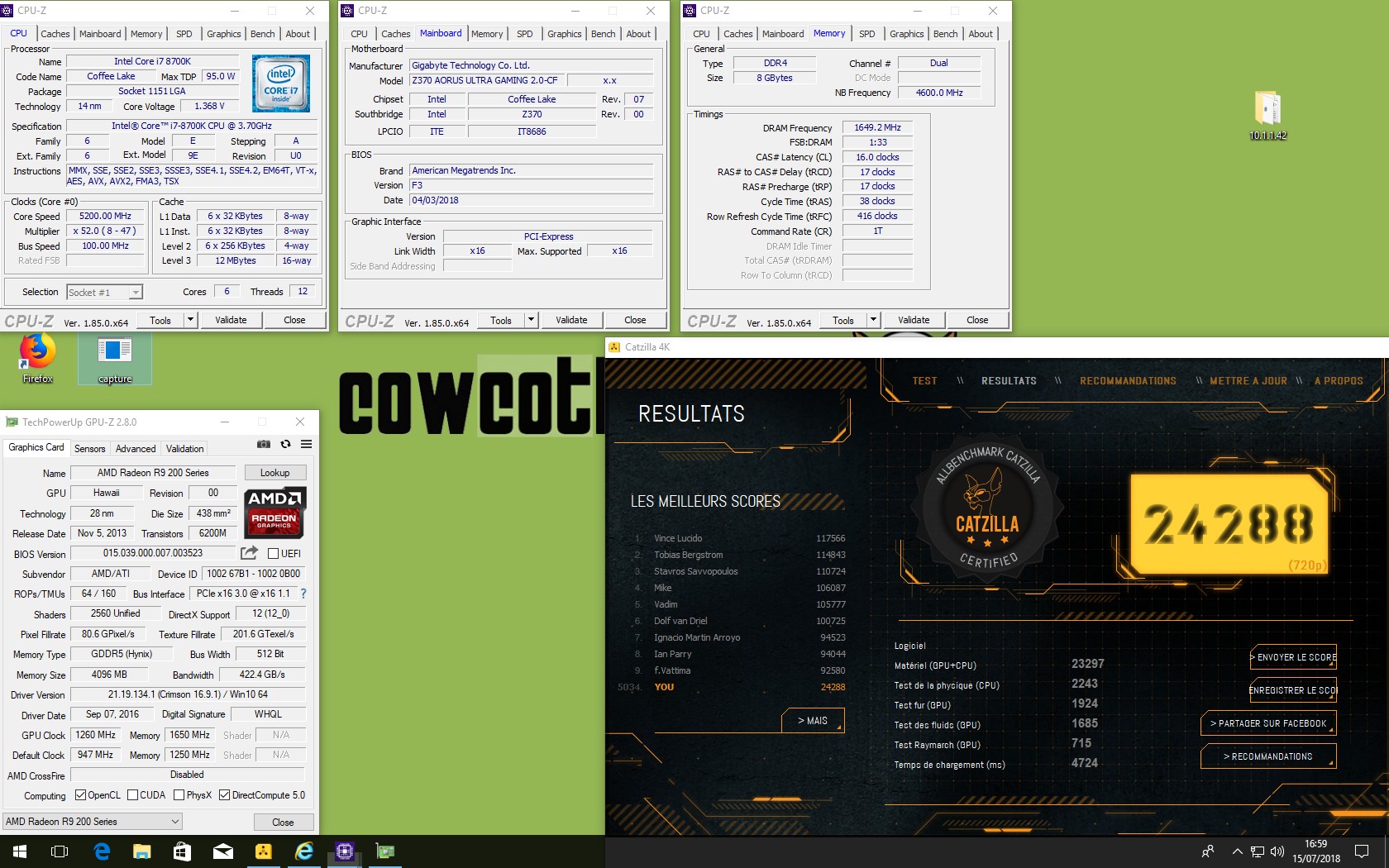Expand the Tools dropdown arrow in Memory window
Image resolution: width=1389 pixels, height=868 pixels.
coord(873,320)
